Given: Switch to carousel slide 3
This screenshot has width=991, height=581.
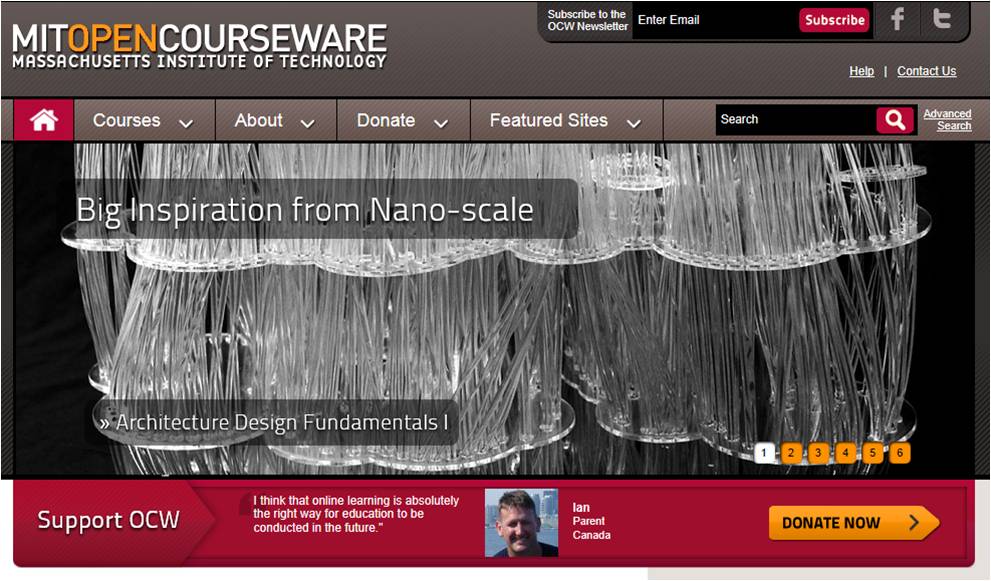Looking at the screenshot, I should point(818,453).
